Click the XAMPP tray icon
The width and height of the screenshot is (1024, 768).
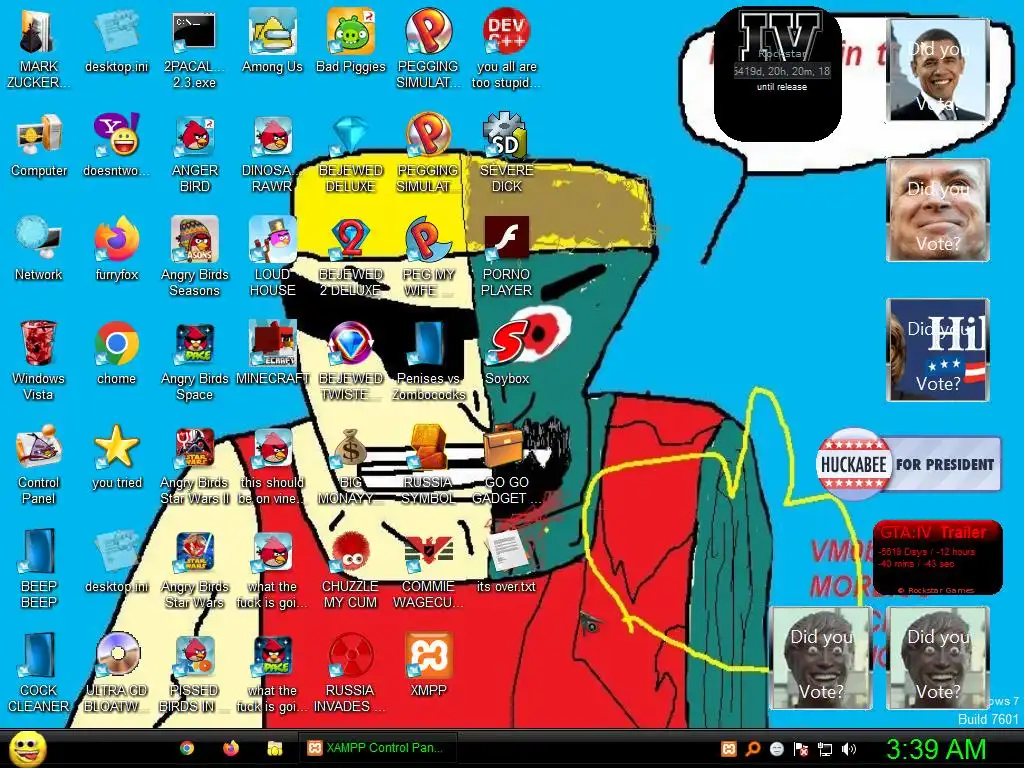tap(729, 748)
